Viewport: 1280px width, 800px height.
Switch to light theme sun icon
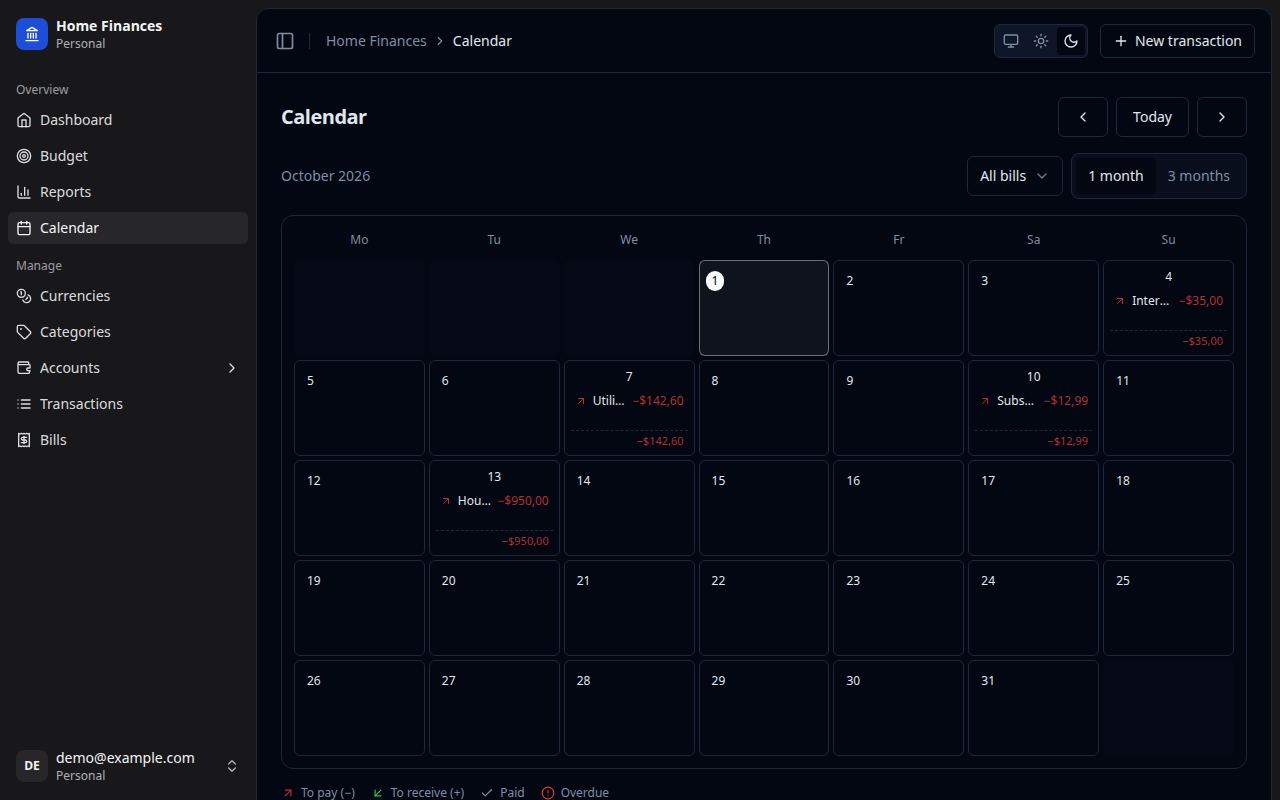coord(1041,41)
